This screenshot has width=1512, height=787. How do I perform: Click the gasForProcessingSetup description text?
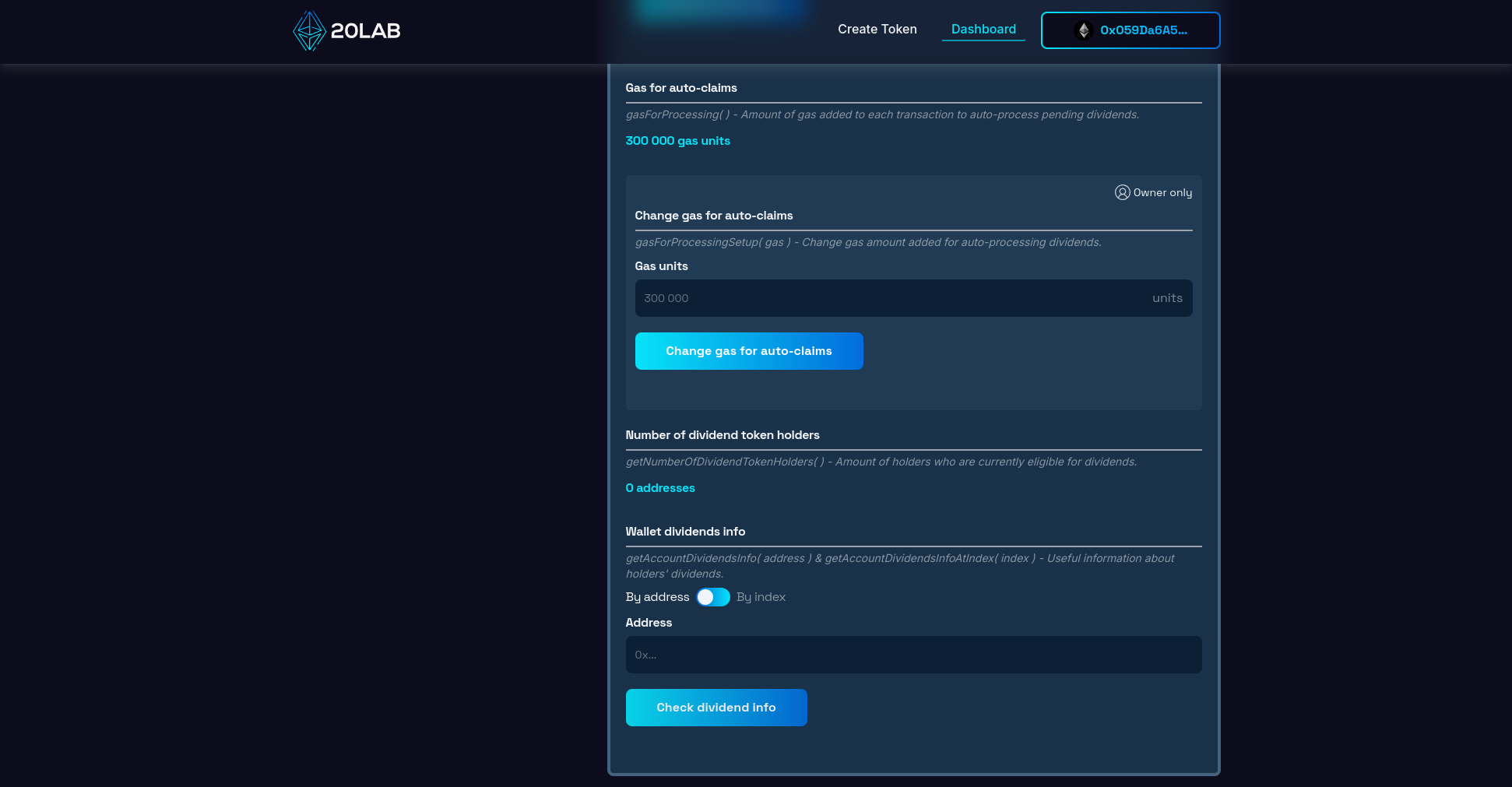pos(868,242)
